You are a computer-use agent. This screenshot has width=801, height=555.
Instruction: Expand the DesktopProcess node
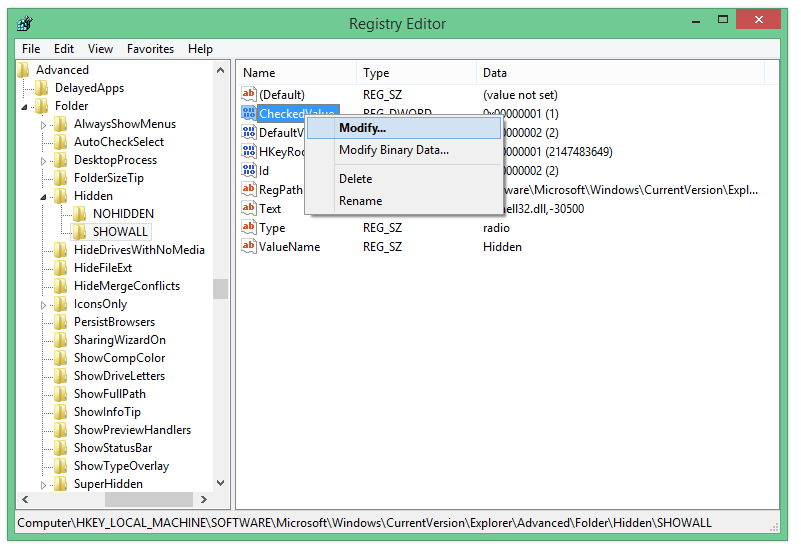click(43, 161)
